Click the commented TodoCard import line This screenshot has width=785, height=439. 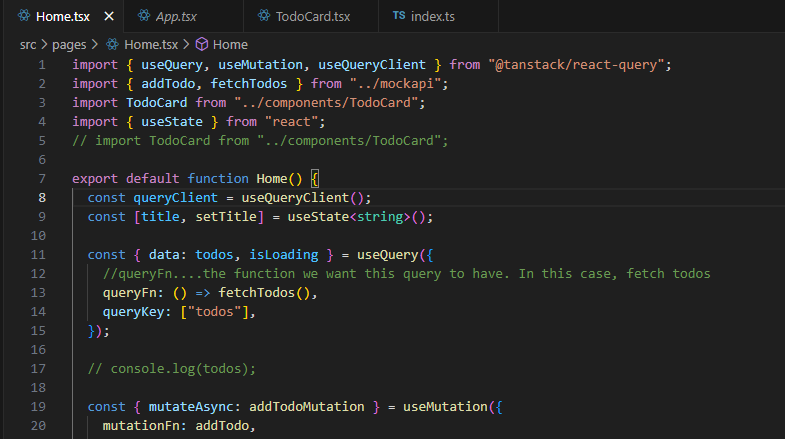click(x=260, y=141)
